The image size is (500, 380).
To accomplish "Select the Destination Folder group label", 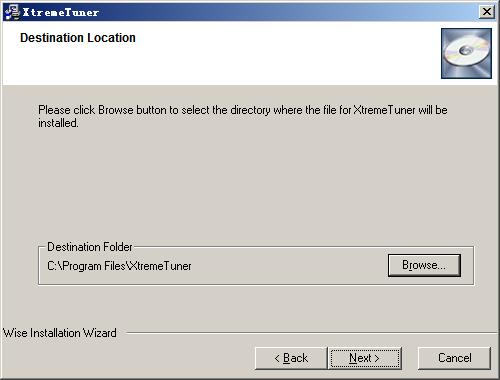I will pyautogui.click(x=90, y=247).
